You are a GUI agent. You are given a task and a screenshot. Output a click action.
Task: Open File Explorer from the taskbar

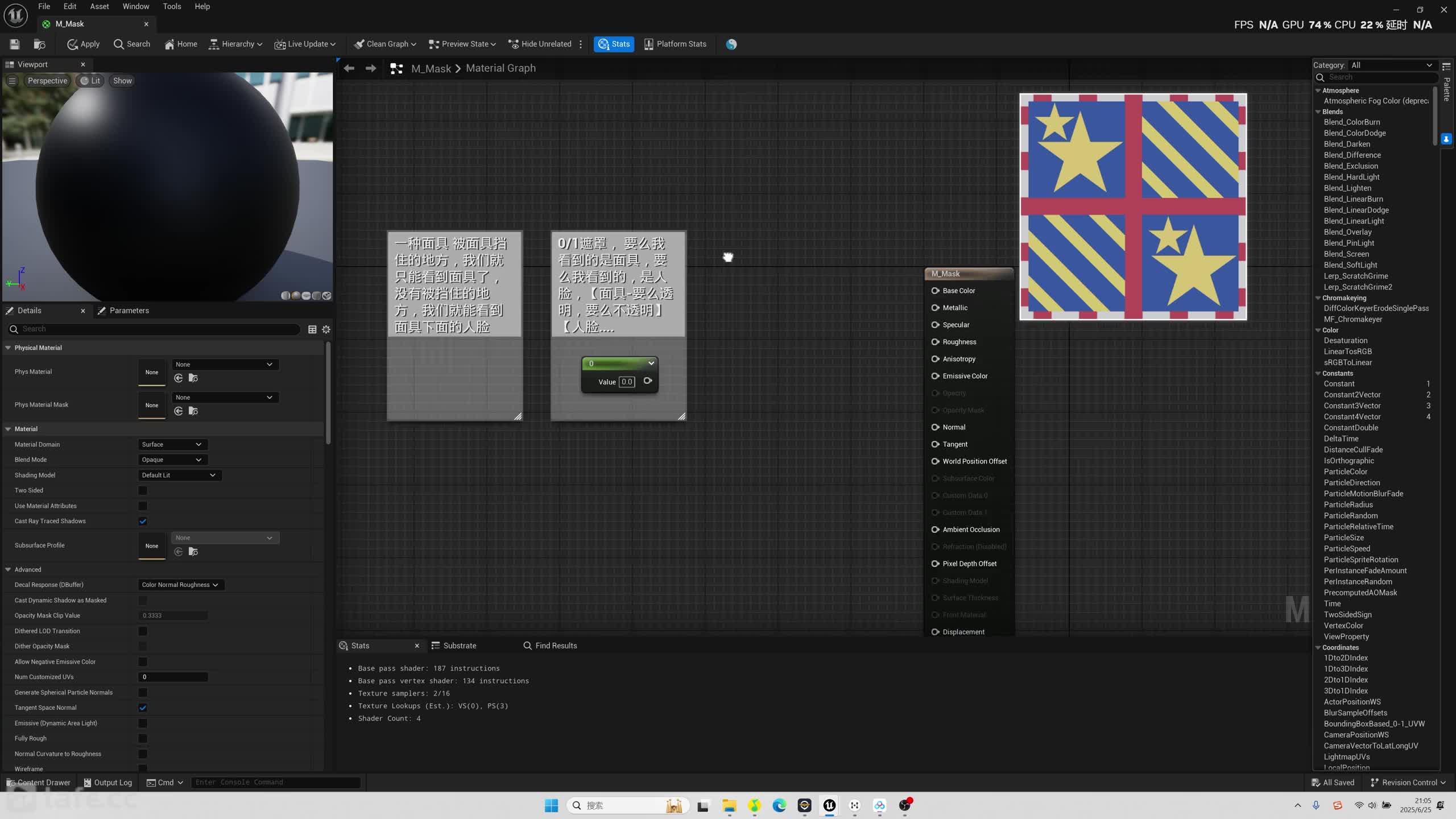[x=729, y=805]
